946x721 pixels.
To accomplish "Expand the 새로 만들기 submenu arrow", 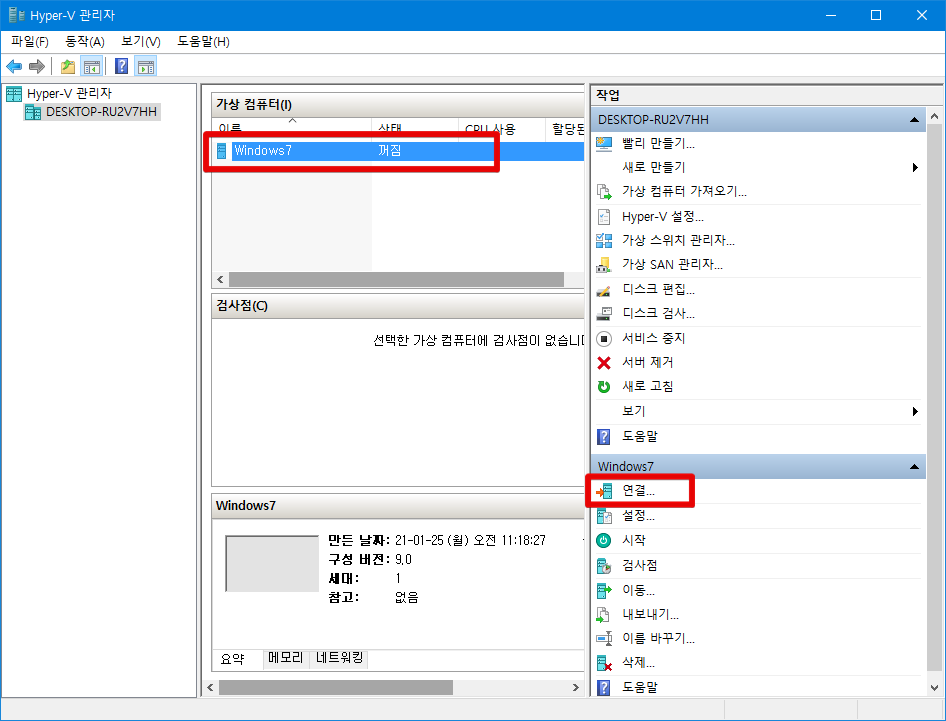I will 915,168.
